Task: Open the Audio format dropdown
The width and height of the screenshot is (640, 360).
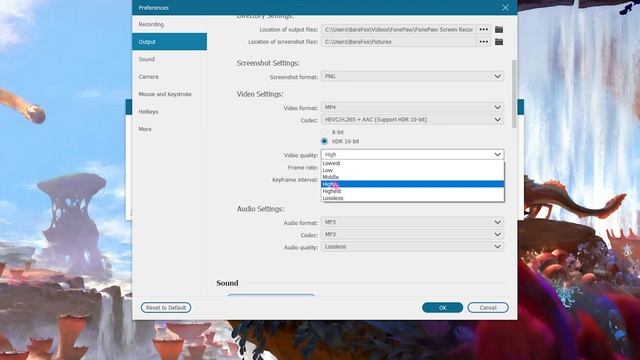Action: [x=412, y=222]
